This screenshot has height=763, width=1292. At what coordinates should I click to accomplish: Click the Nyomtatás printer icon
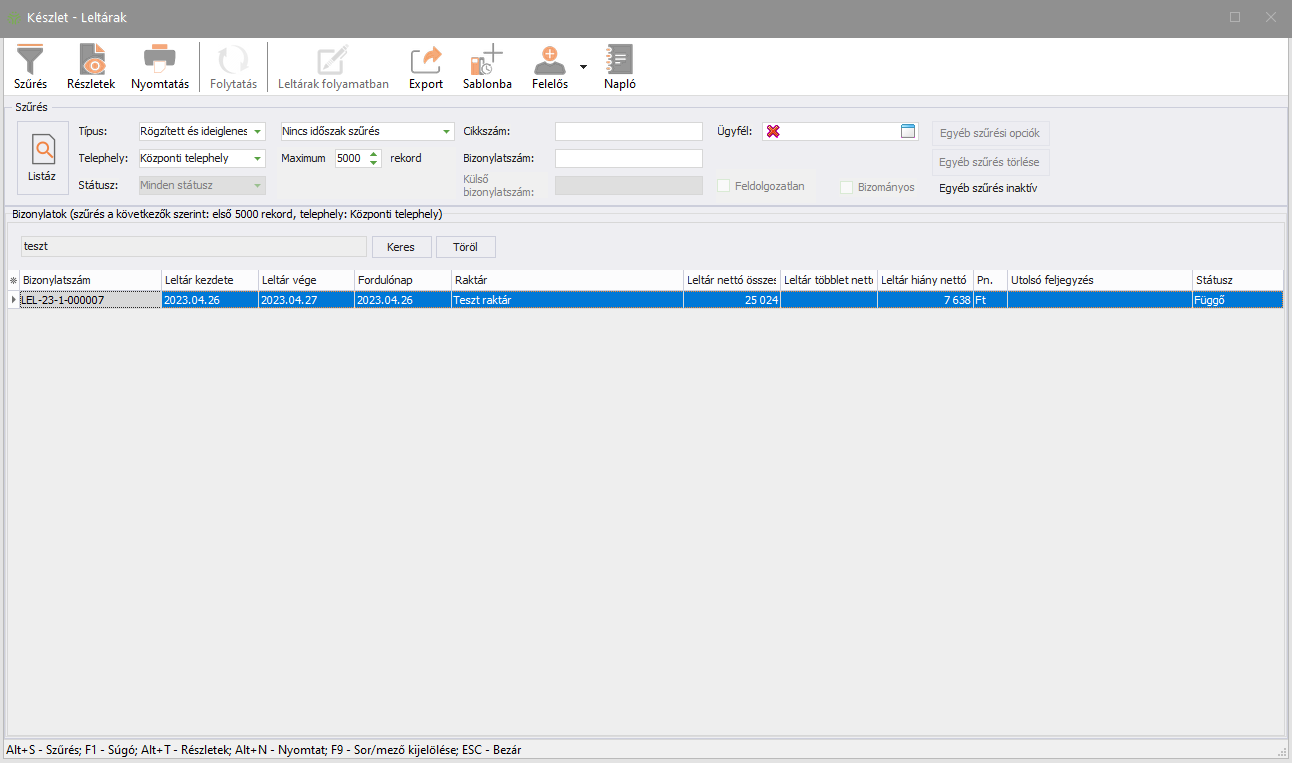click(x=160, y=62)
